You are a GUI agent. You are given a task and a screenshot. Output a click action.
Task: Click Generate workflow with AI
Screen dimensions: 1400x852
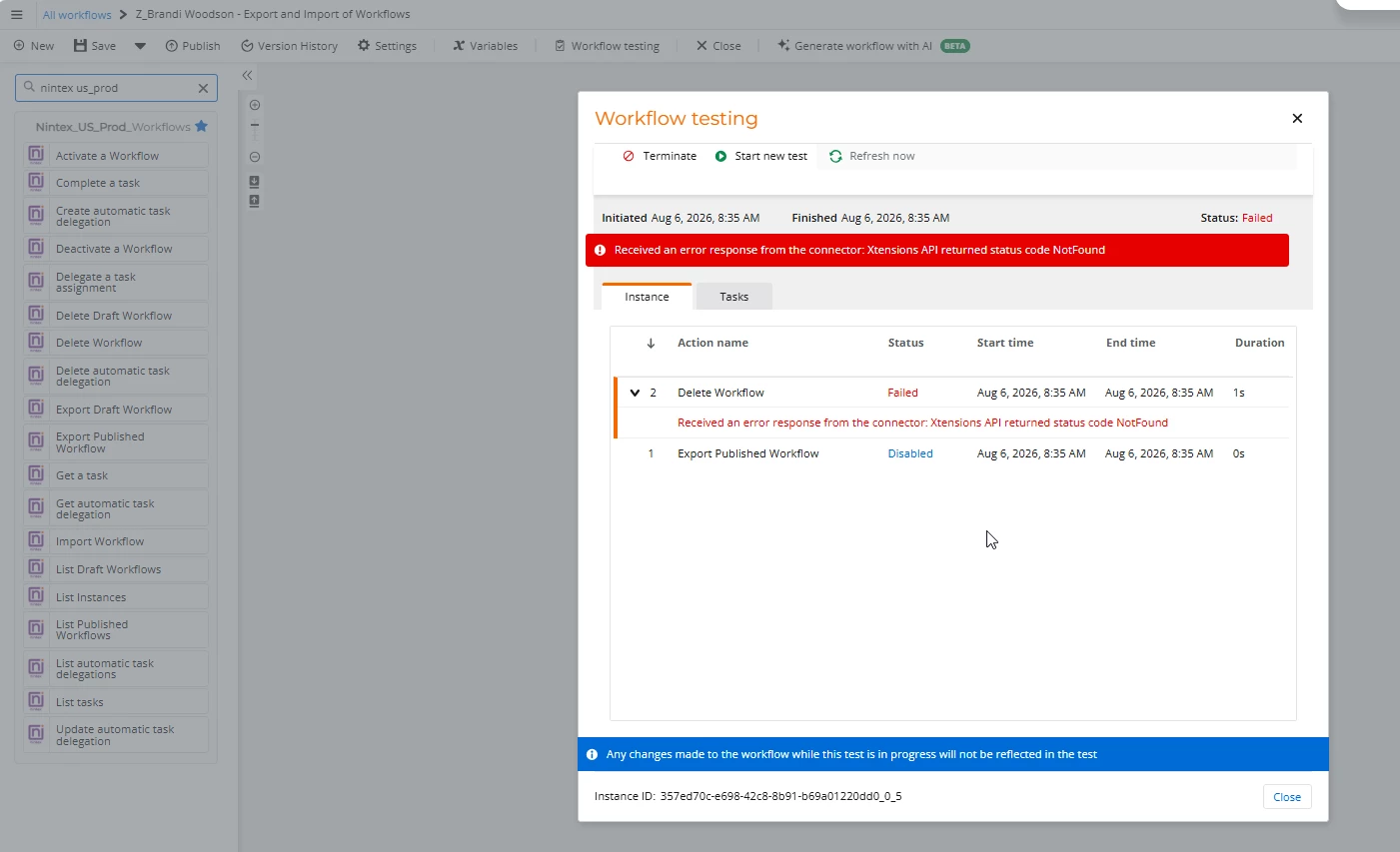[873, 46]
